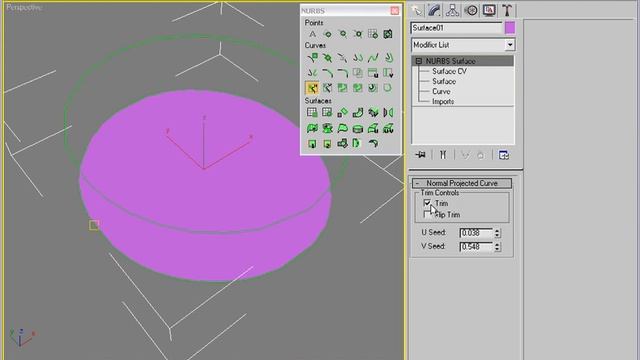640x360 pixels.
Task: Select the Create CV Curve on Surface tool
Action: 342,88
